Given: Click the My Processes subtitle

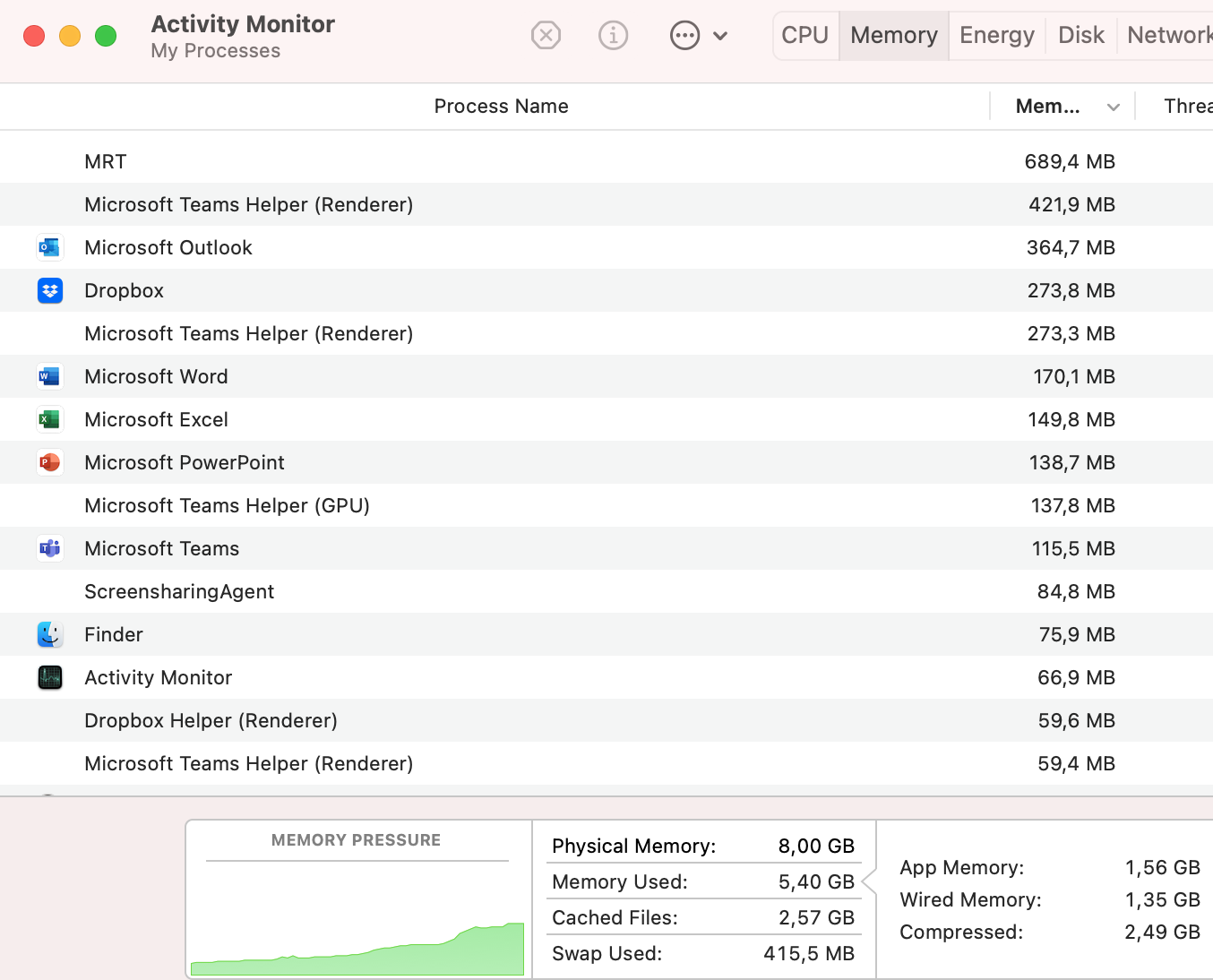Looking at the screenshot, I should [215, 51].
